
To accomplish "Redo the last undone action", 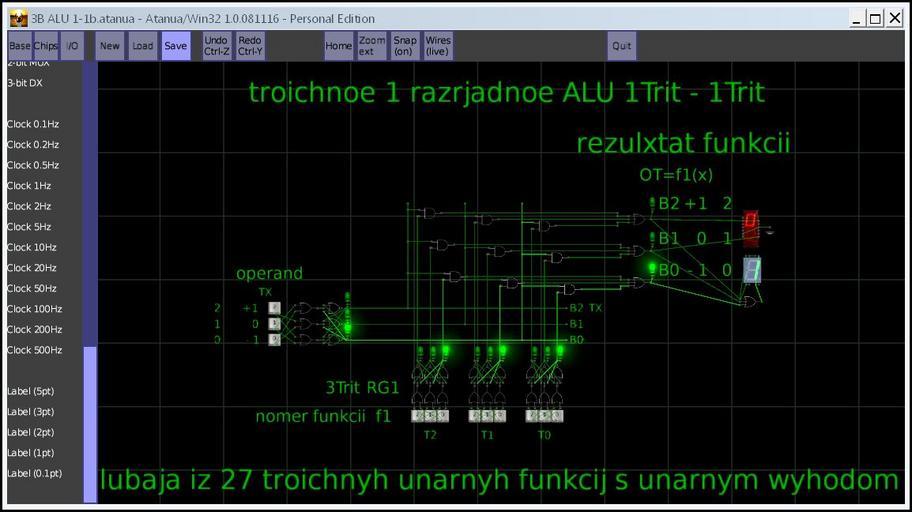I will [x=250, y=46].
